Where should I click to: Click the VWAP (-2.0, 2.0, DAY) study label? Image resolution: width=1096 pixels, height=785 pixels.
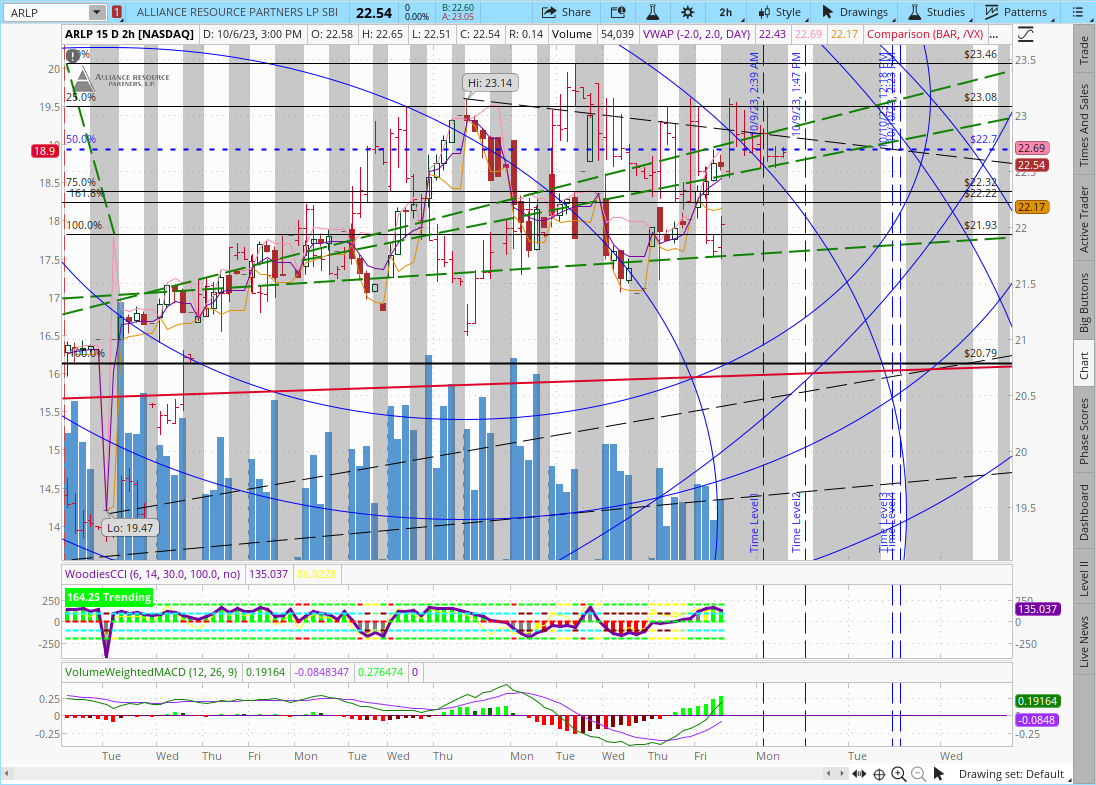click(696, 34)
